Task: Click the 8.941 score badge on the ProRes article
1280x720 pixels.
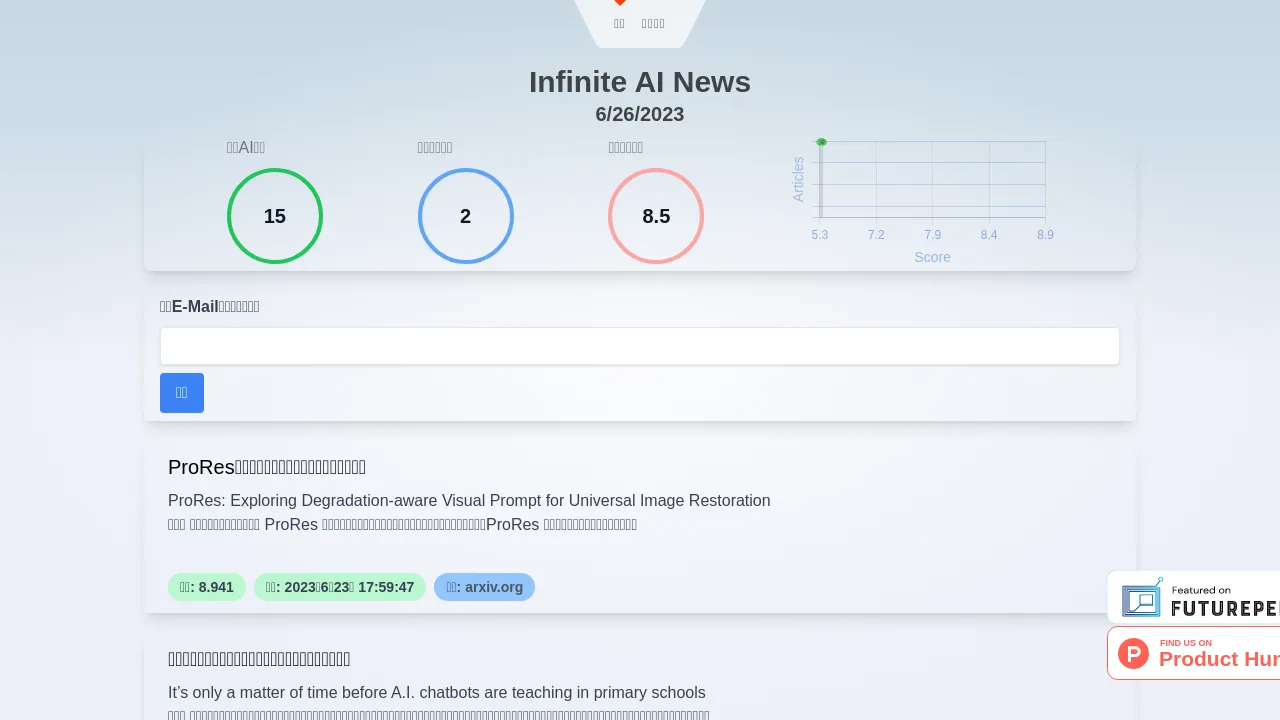Action: [x=207, y=587]
